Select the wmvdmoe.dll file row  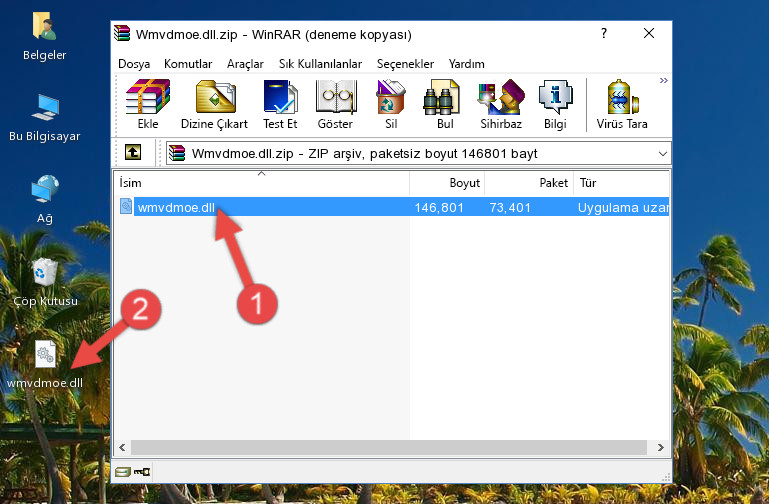pos(393,207)
